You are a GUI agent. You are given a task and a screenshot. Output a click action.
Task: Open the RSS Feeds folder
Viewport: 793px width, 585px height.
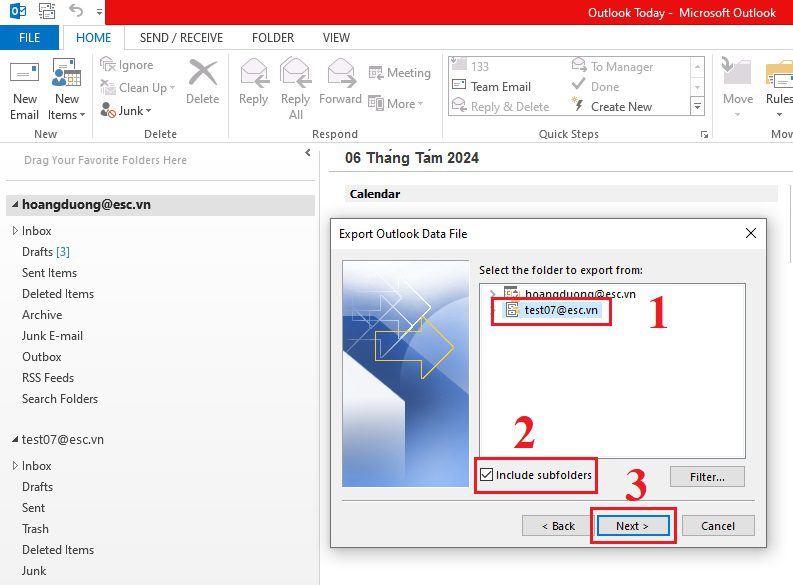pos(48,378)
